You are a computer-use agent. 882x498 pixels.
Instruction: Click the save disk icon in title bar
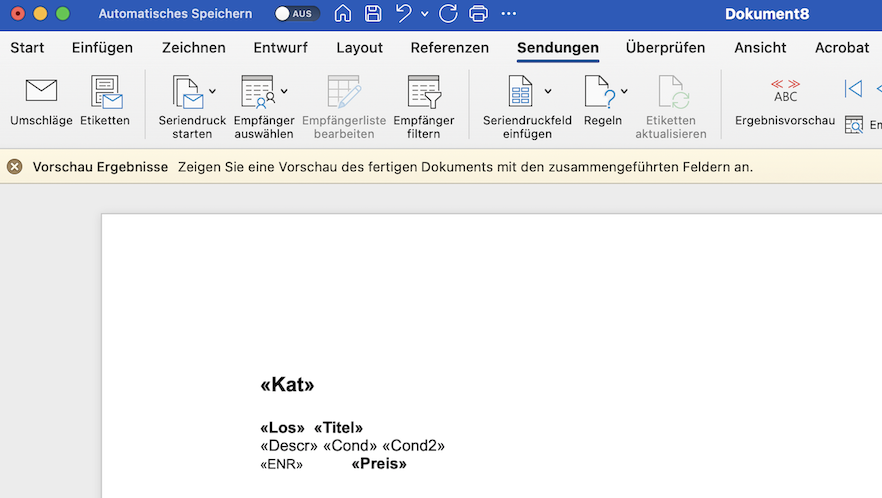373,14
